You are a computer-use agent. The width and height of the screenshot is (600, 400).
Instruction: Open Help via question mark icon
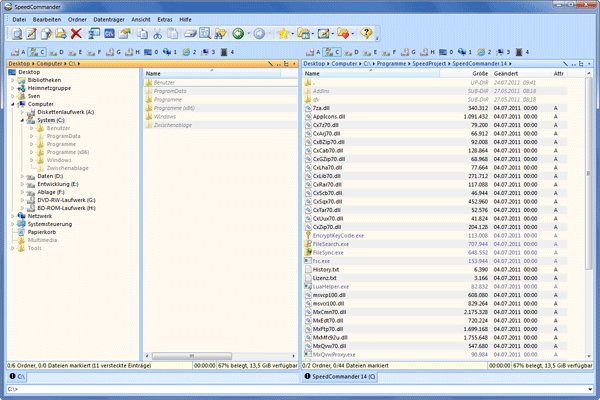tap(366, 34)
